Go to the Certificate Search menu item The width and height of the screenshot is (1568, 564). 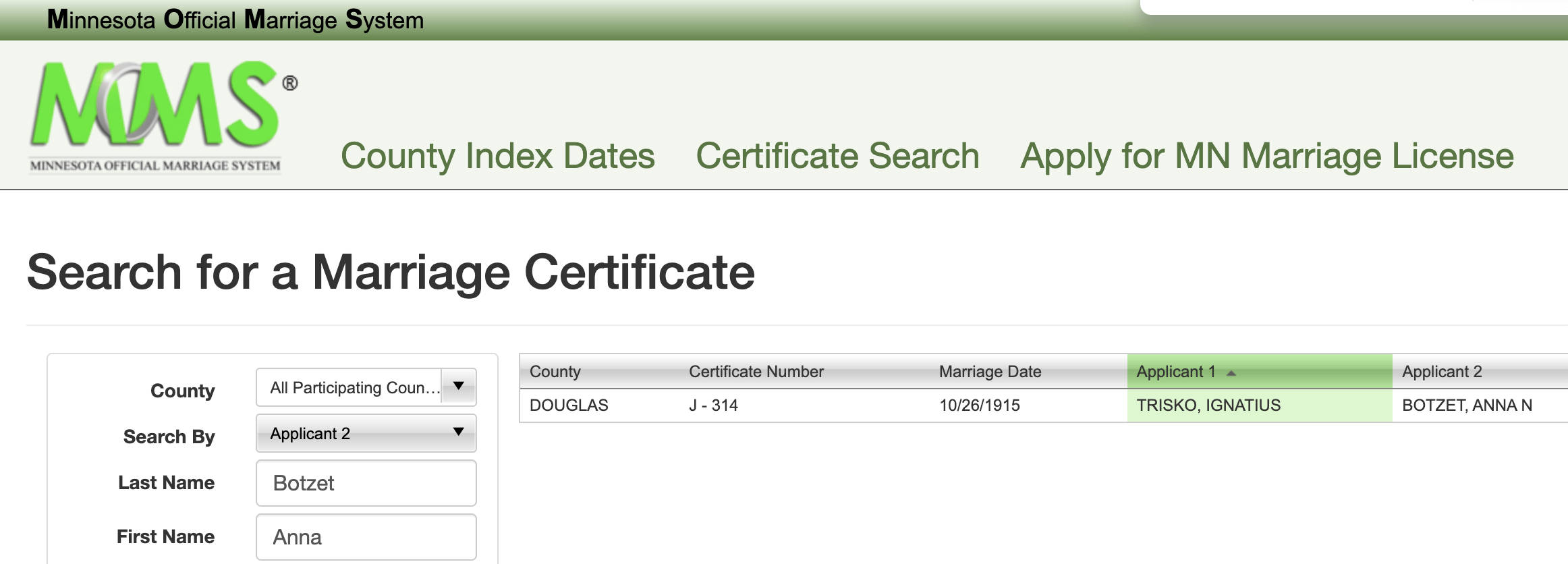click(837, 156)
